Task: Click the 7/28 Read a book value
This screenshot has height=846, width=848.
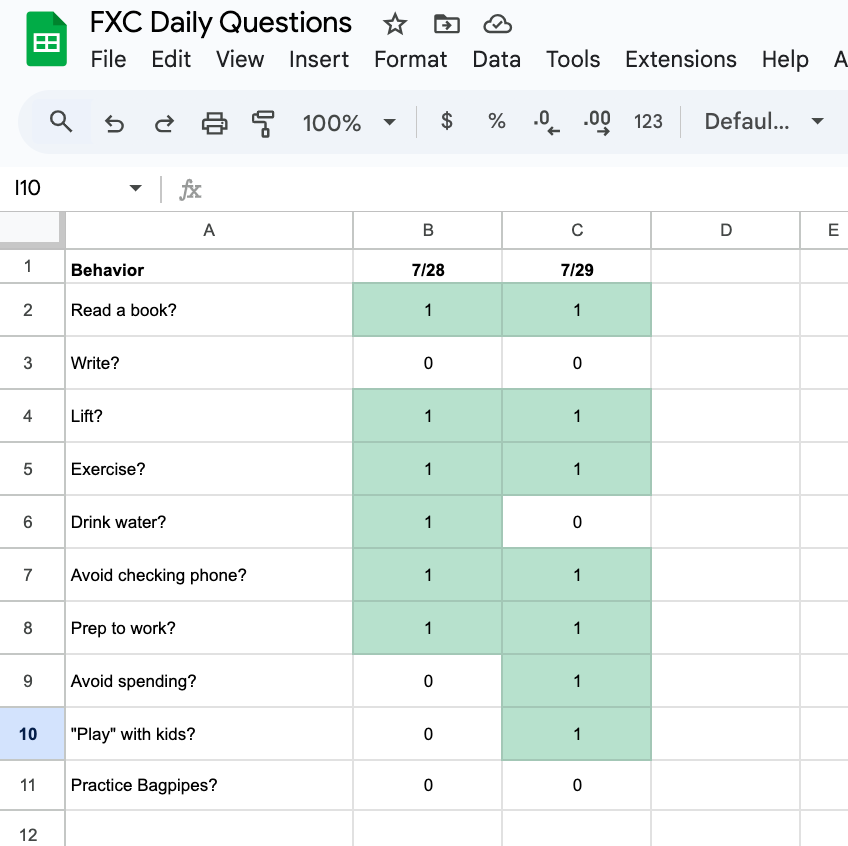Action: (428, 310)
